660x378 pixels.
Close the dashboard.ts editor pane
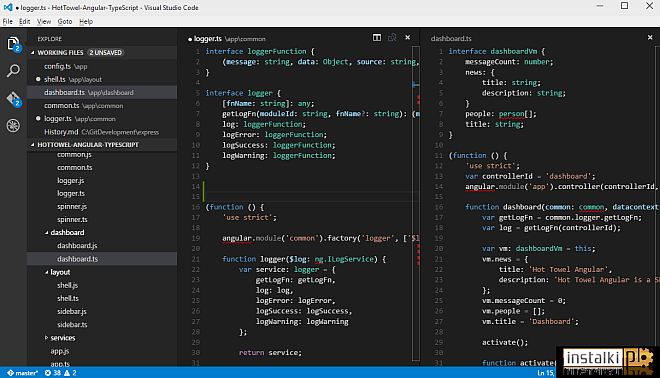coord(650,37)
